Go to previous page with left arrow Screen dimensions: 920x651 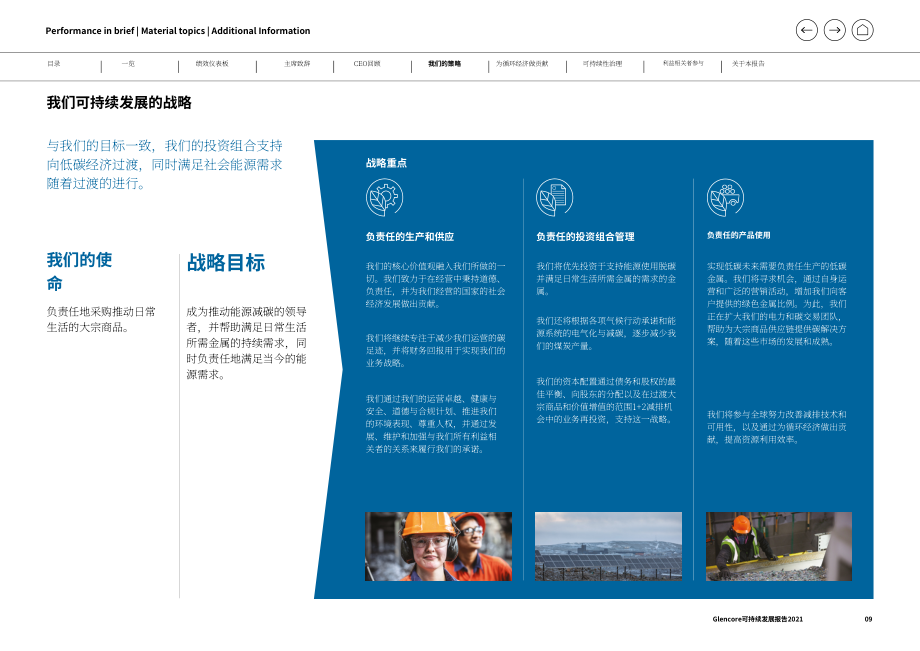(x=806, y=30)
